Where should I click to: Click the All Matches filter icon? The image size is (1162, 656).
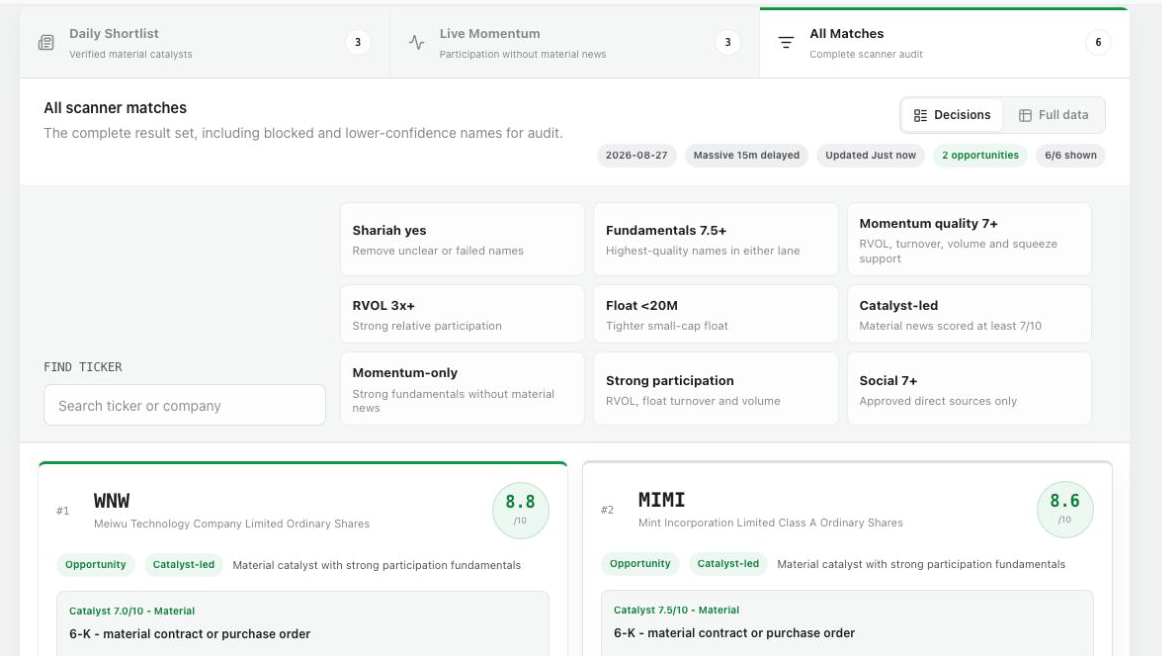(786, 43)
